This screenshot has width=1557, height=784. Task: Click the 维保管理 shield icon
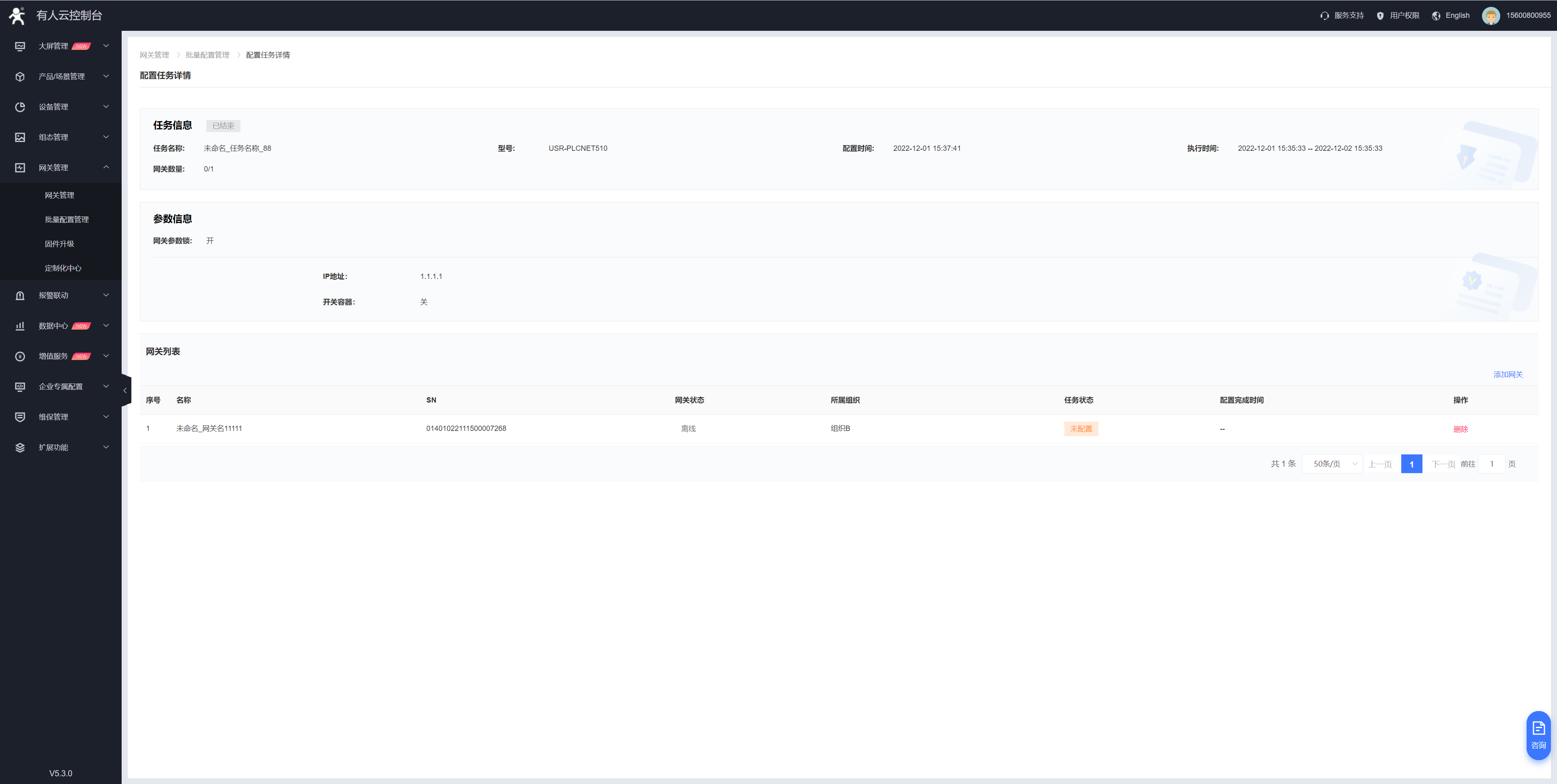click(x=20, y=416)
